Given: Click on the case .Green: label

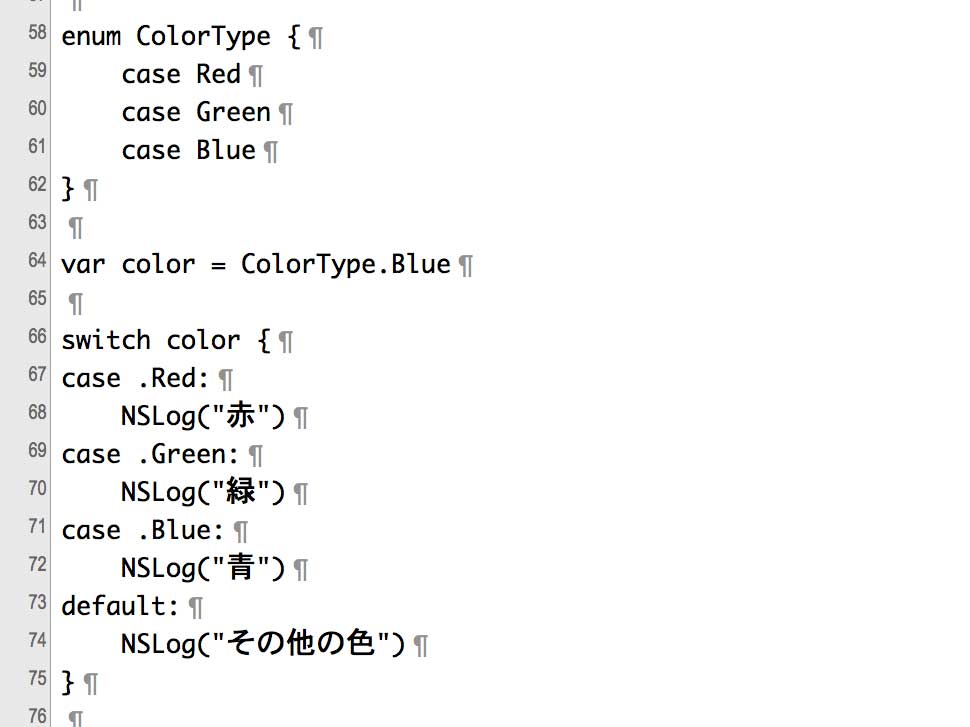Looking at the screenshot, I should tap(150, 454).
